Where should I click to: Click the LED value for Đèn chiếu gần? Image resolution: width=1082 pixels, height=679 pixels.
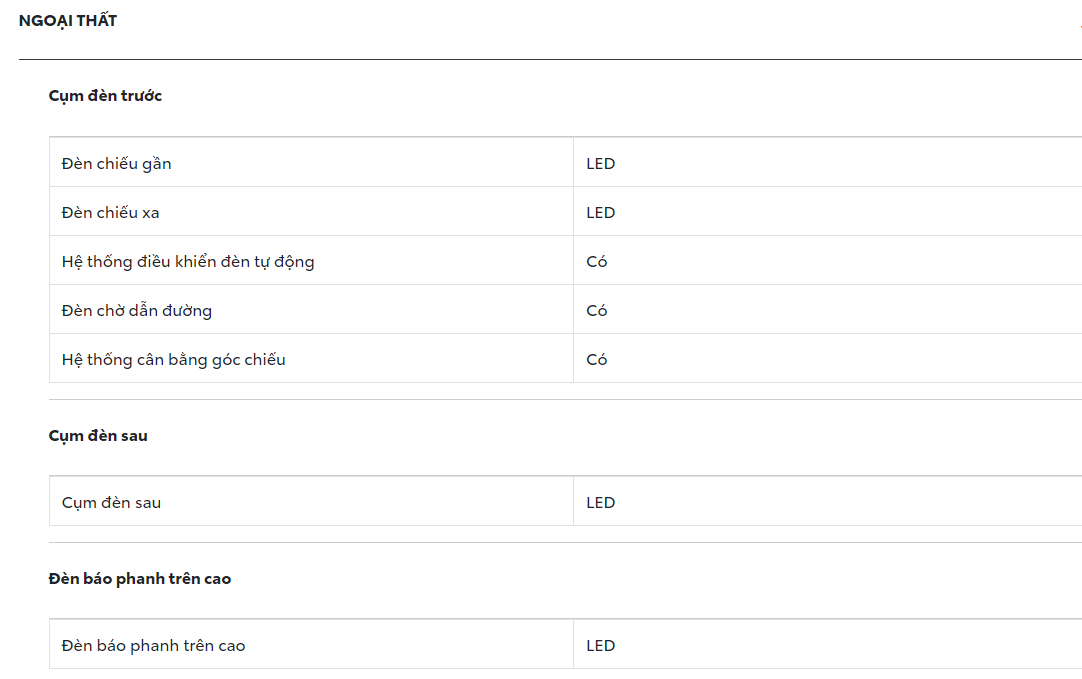pos(600,164)
